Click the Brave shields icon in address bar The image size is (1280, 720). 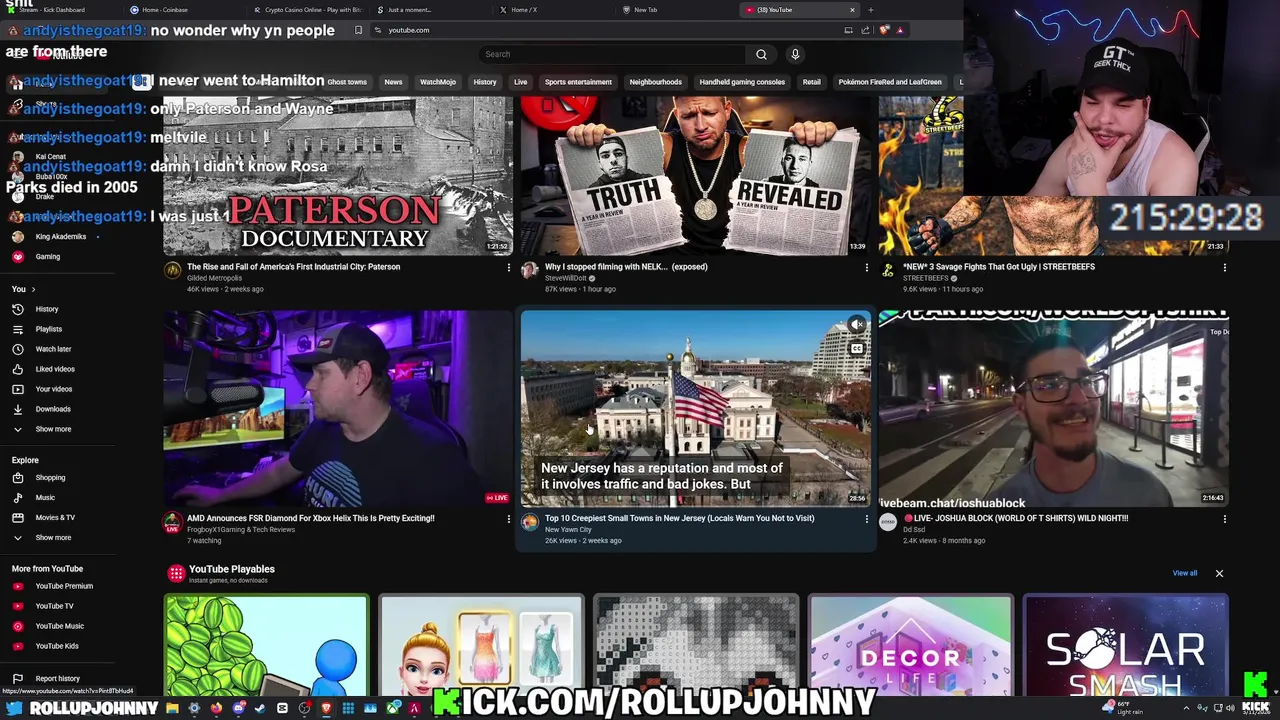tap(884, 30)
